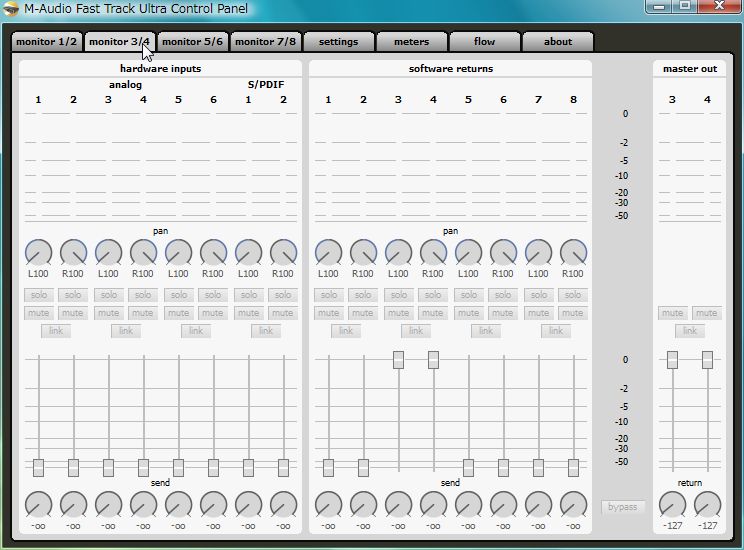Screen dimensions: 744x550
Task: Click send knob of analog input 1
Action: tap(38, 504)
